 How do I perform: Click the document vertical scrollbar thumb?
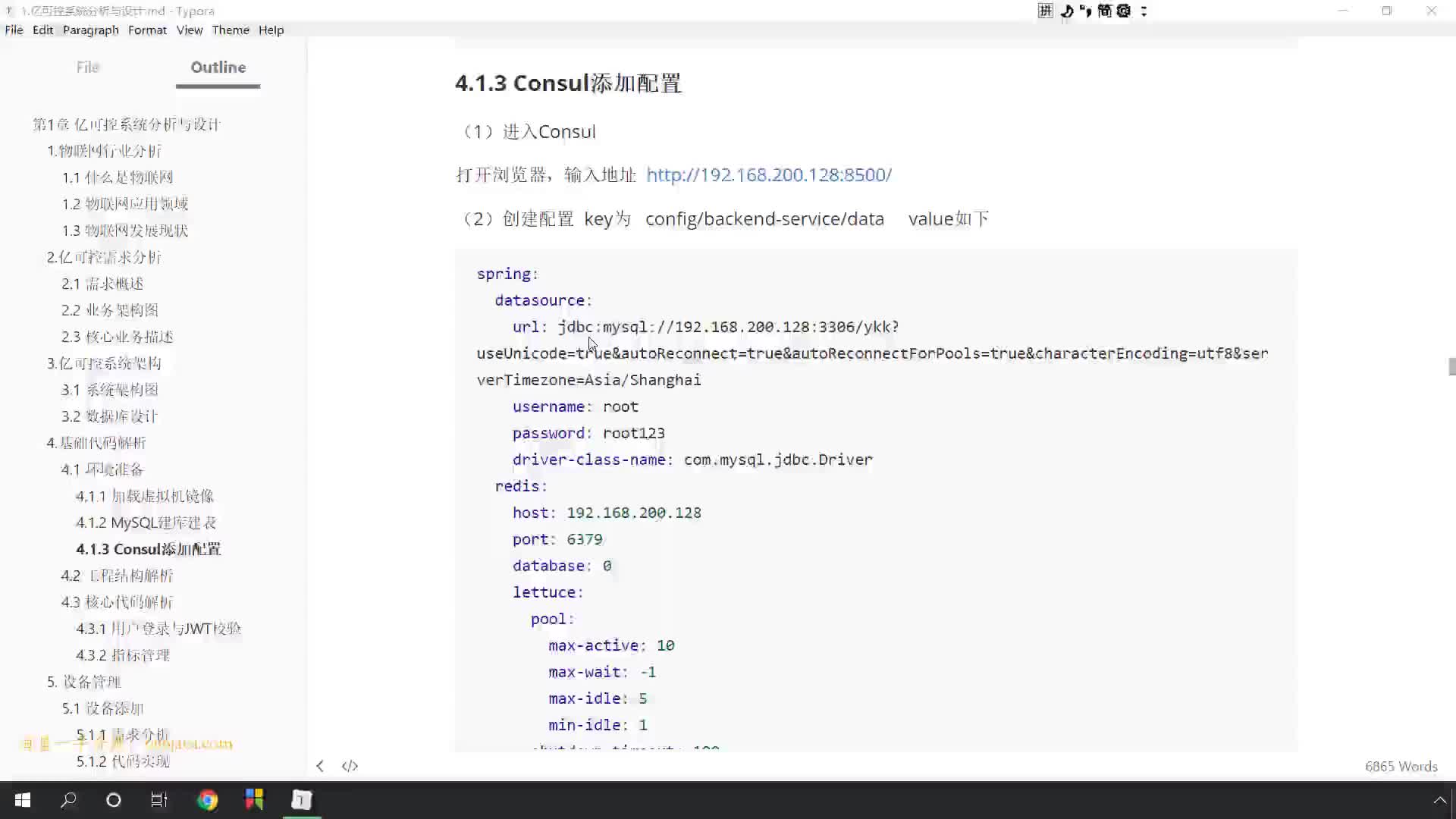(x=1451, y=366)
